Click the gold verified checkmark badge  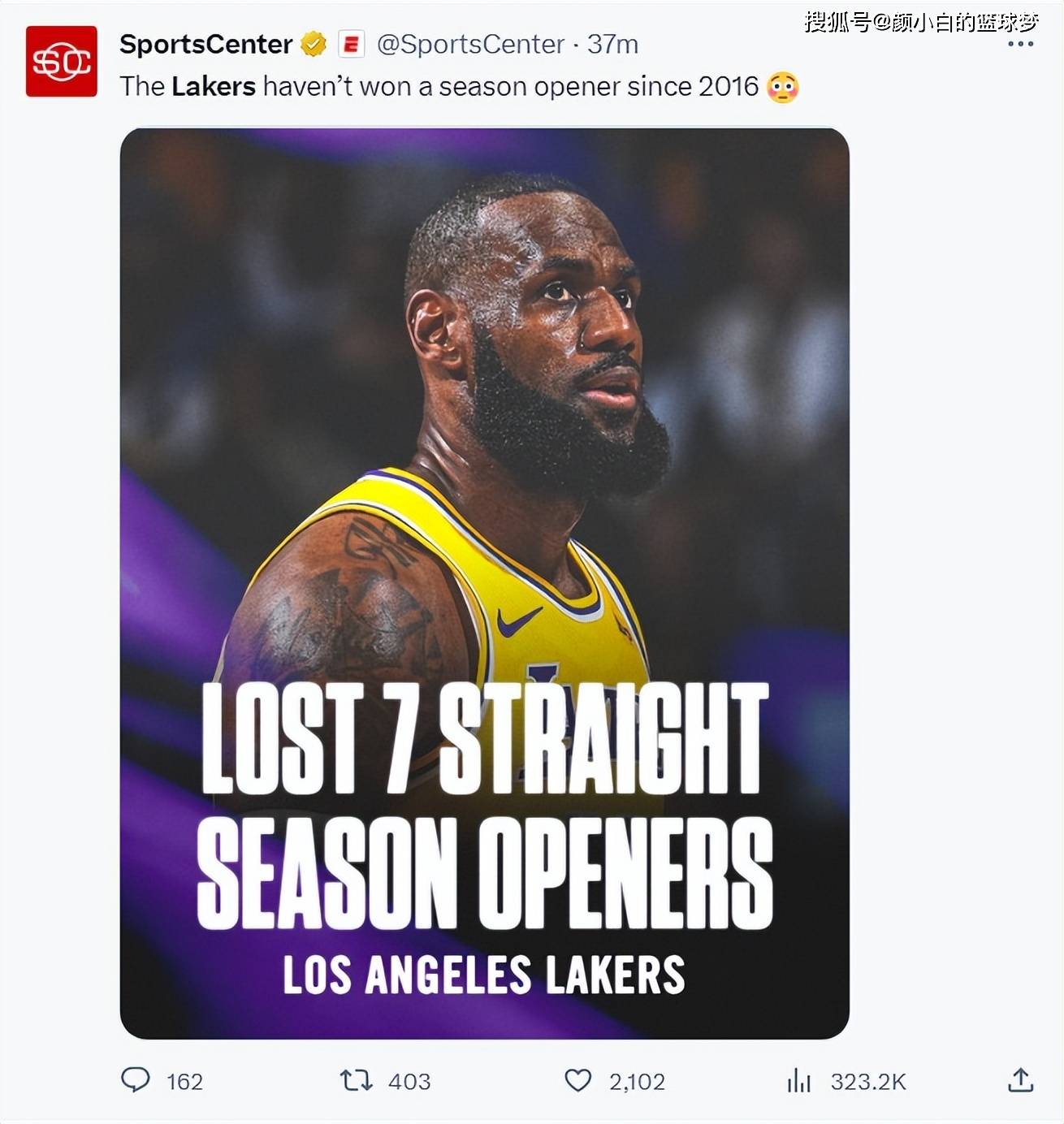(x=314, y=44)
